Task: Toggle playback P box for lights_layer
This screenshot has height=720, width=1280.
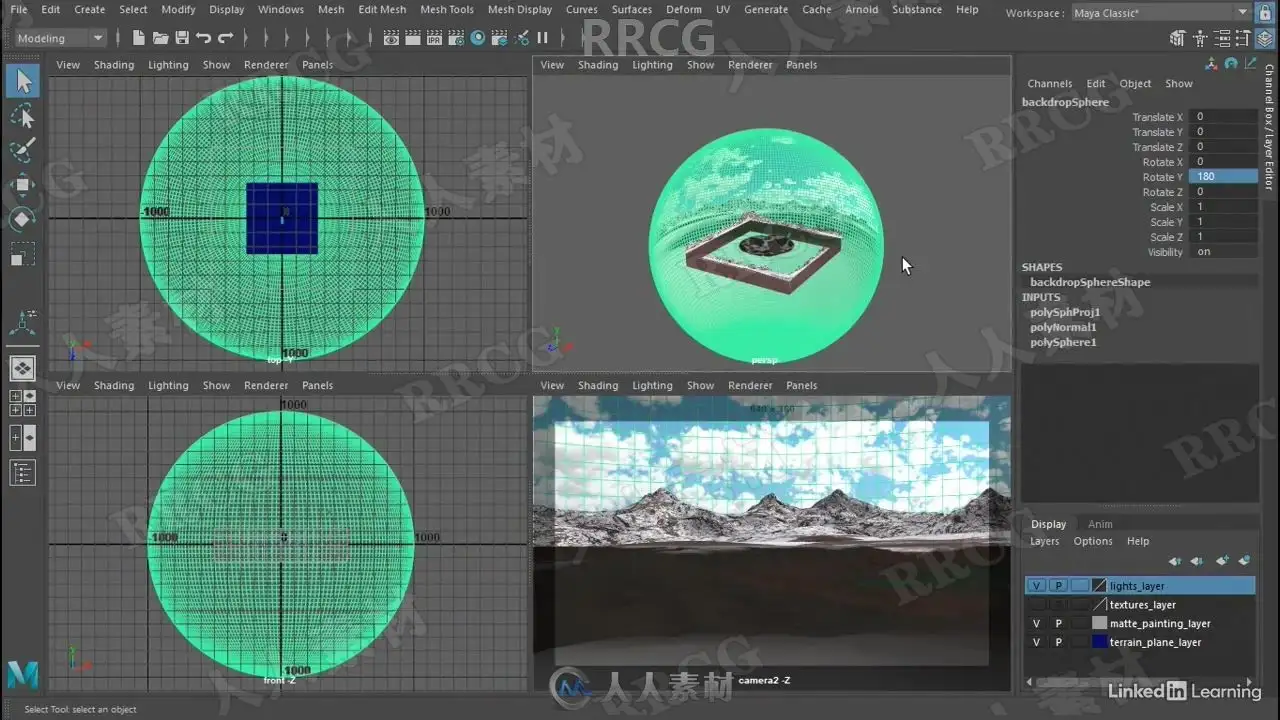Action: (x=1058, y=586)
